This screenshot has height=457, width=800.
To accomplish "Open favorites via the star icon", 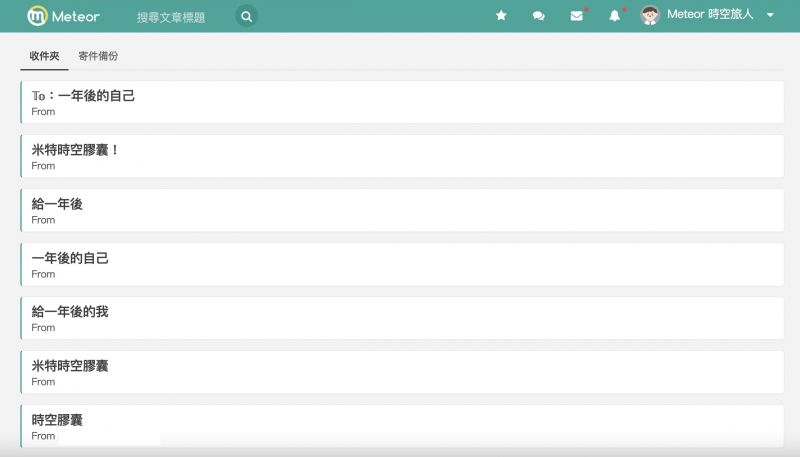I will (x=501, y=16).
